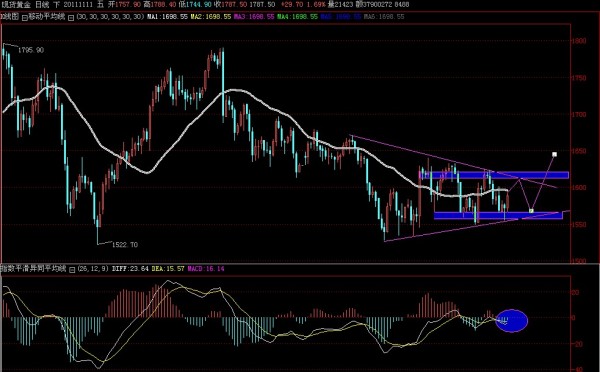Screen dimensions: 600x372
Task: Click the magenta MACD:16.14 readout
Action: 206,269
